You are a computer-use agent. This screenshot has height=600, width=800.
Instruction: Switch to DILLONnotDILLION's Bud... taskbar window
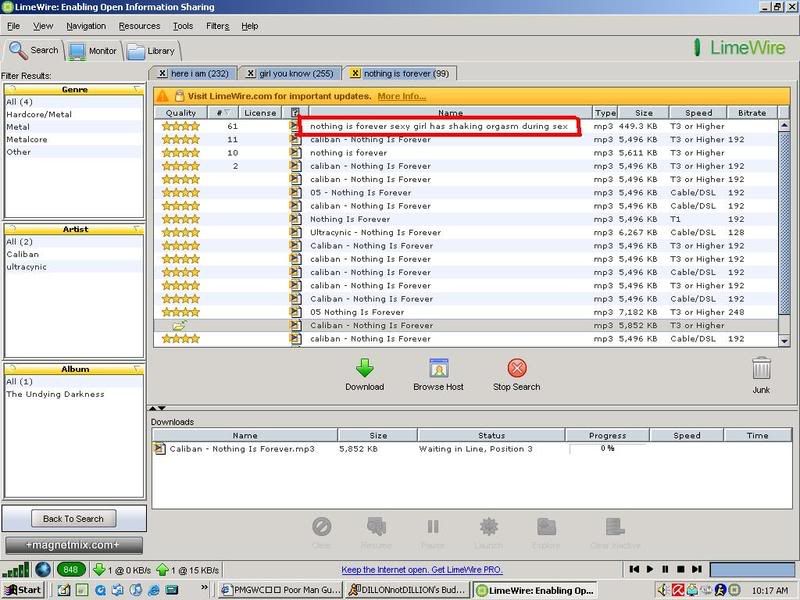[407, 590]
